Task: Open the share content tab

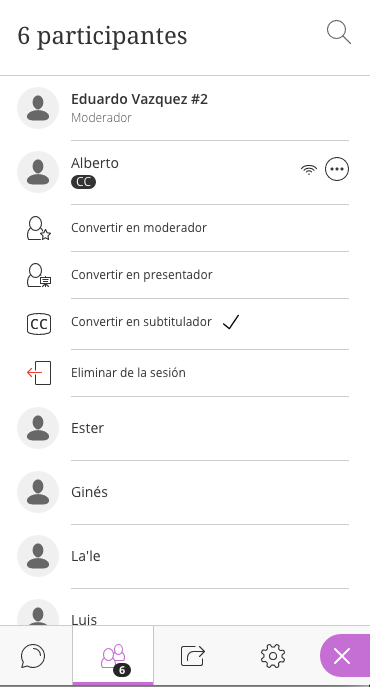Action: tap(193, 656)
